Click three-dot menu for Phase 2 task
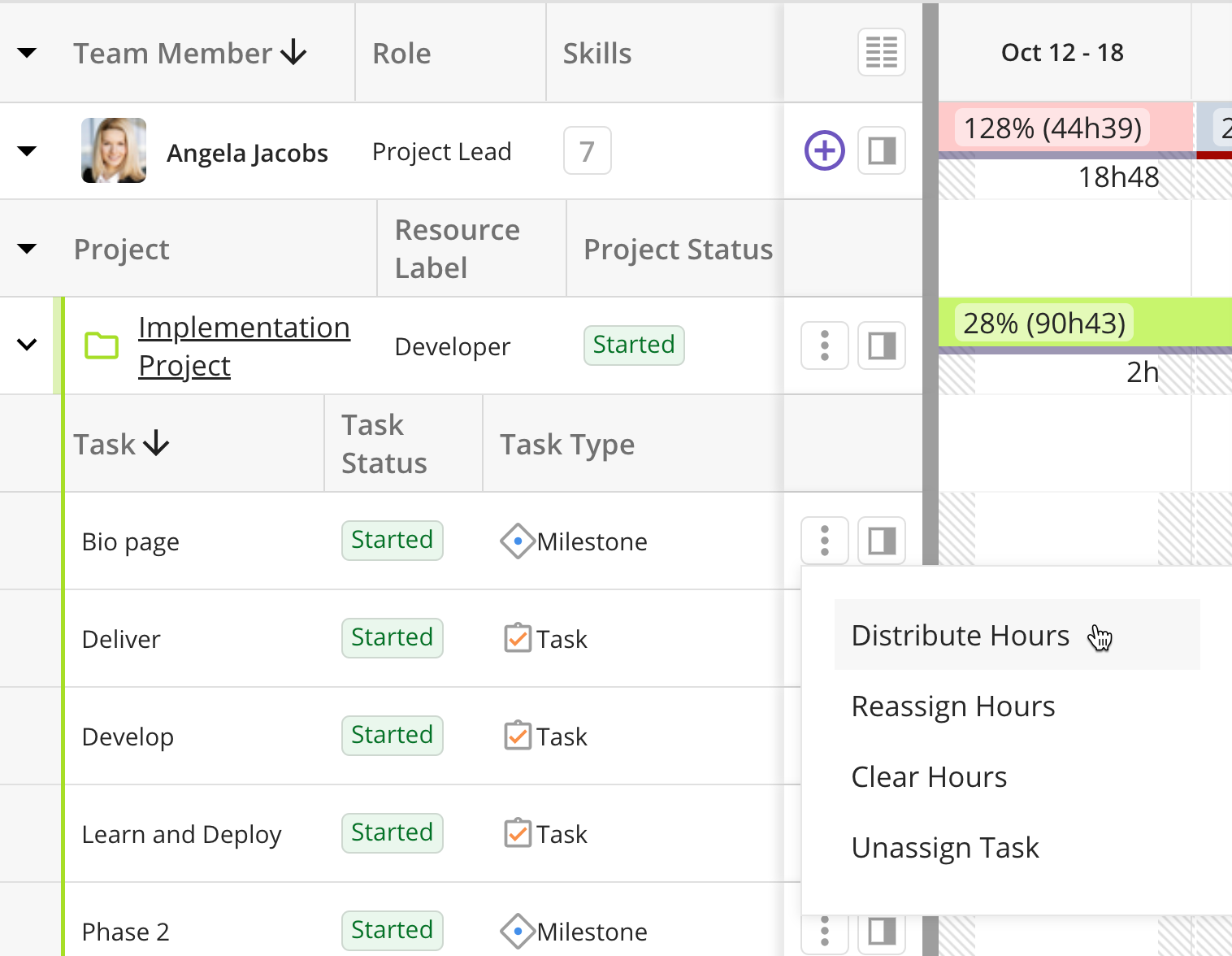 click(x=824, y=932)
